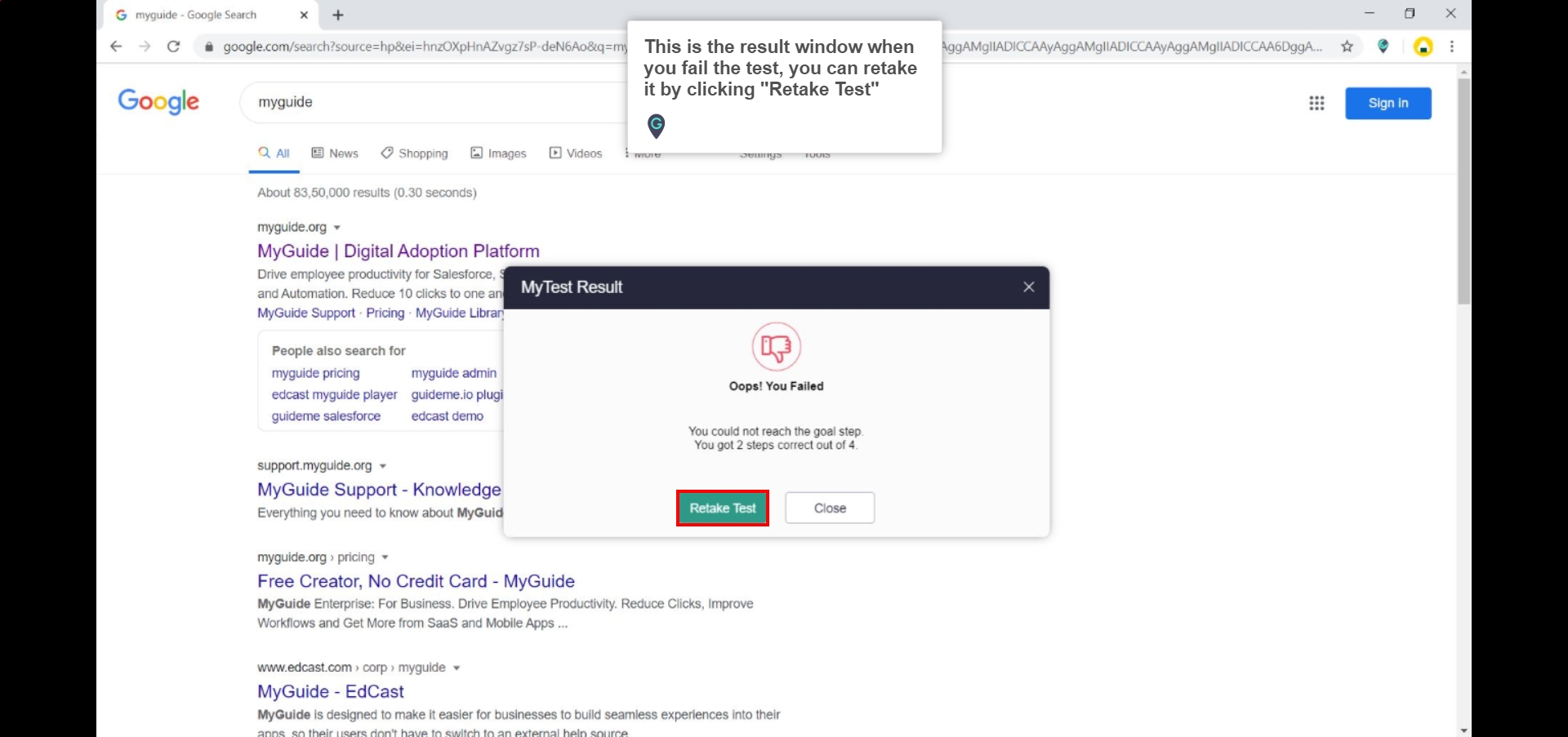This screenshot has width=1568, height=737.
Task: Click the Google logo
Action: (x=158, y=101)
